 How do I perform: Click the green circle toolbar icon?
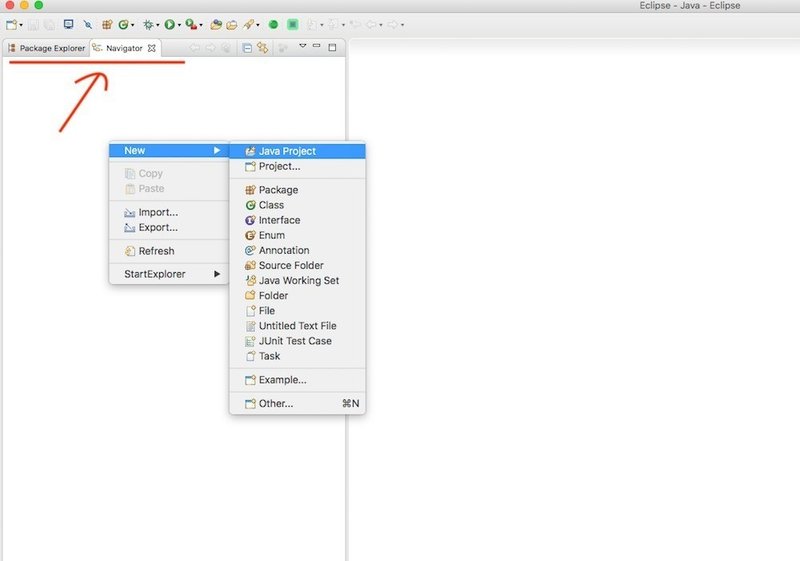point(273,24)
